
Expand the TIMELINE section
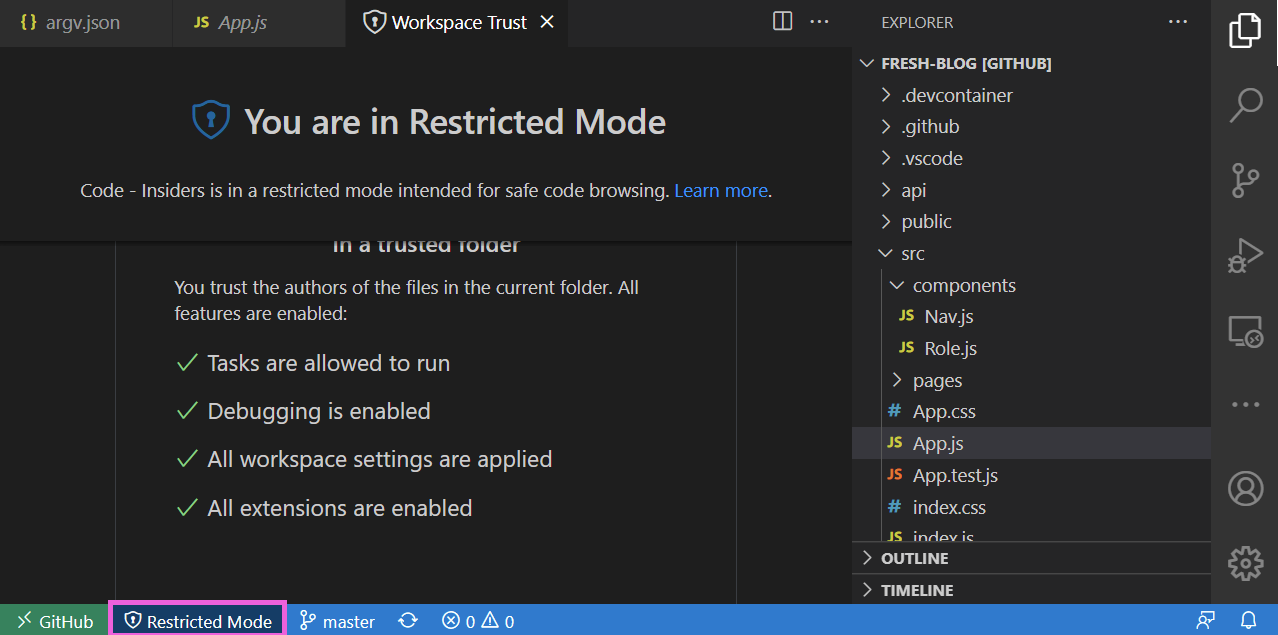tap(1031, 590)
